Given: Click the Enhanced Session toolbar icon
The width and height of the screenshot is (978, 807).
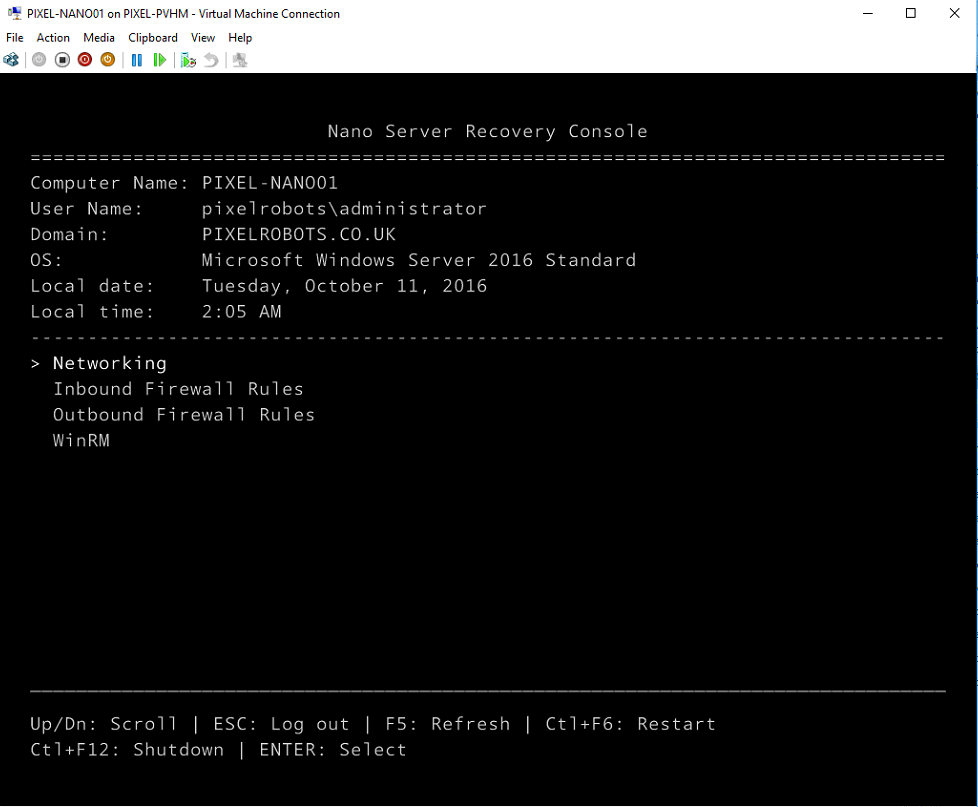Looking at the screenshot, I should click(240, 60).
